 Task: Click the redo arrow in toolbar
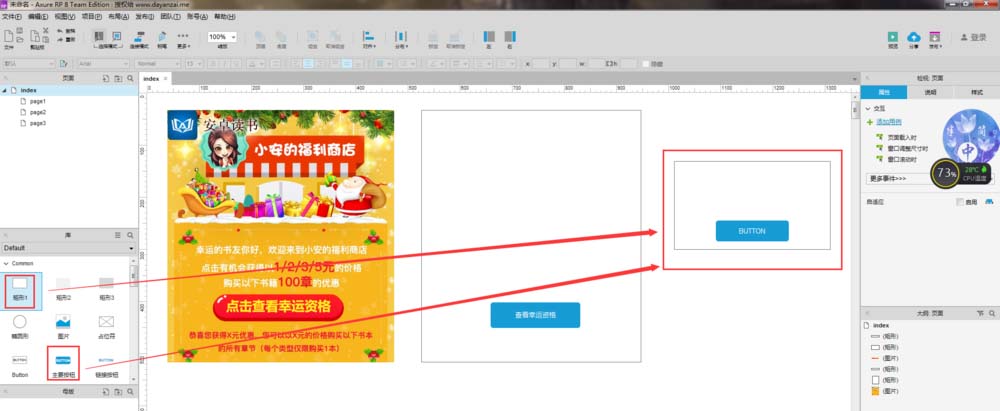[x=60, y=39]
